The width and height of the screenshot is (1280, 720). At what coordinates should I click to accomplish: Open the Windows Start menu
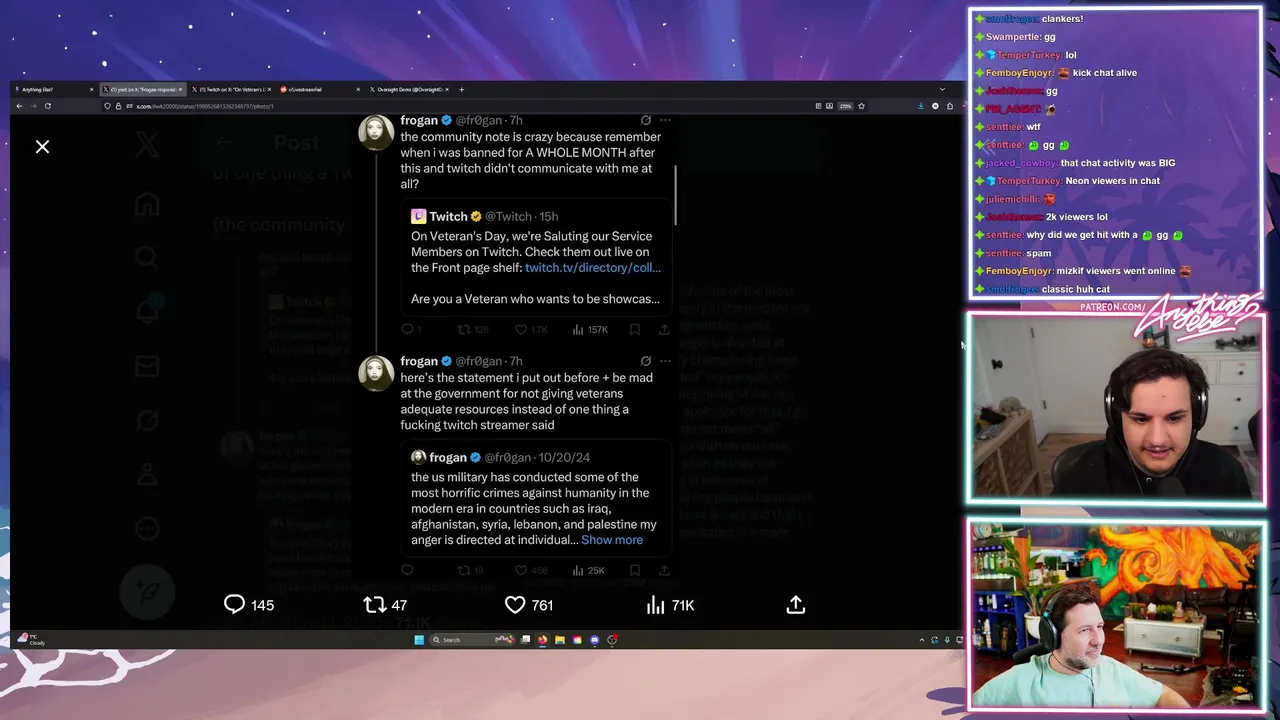point(419,640)
